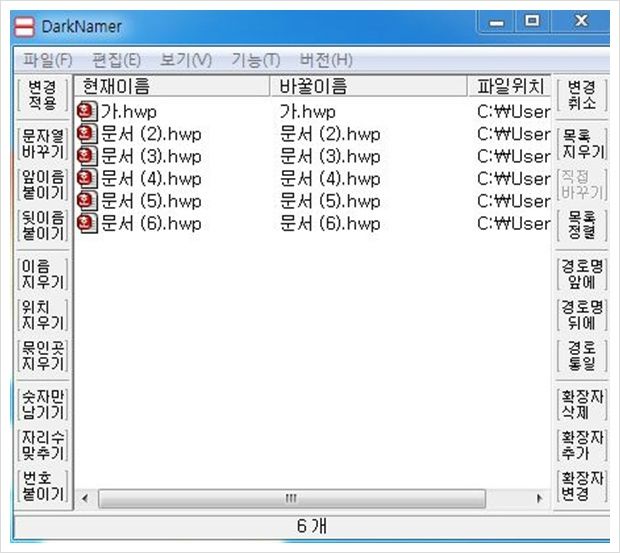Click the 확장자 삭제 button
Viewport: 620px width, 553px height.
click(582, 404)
